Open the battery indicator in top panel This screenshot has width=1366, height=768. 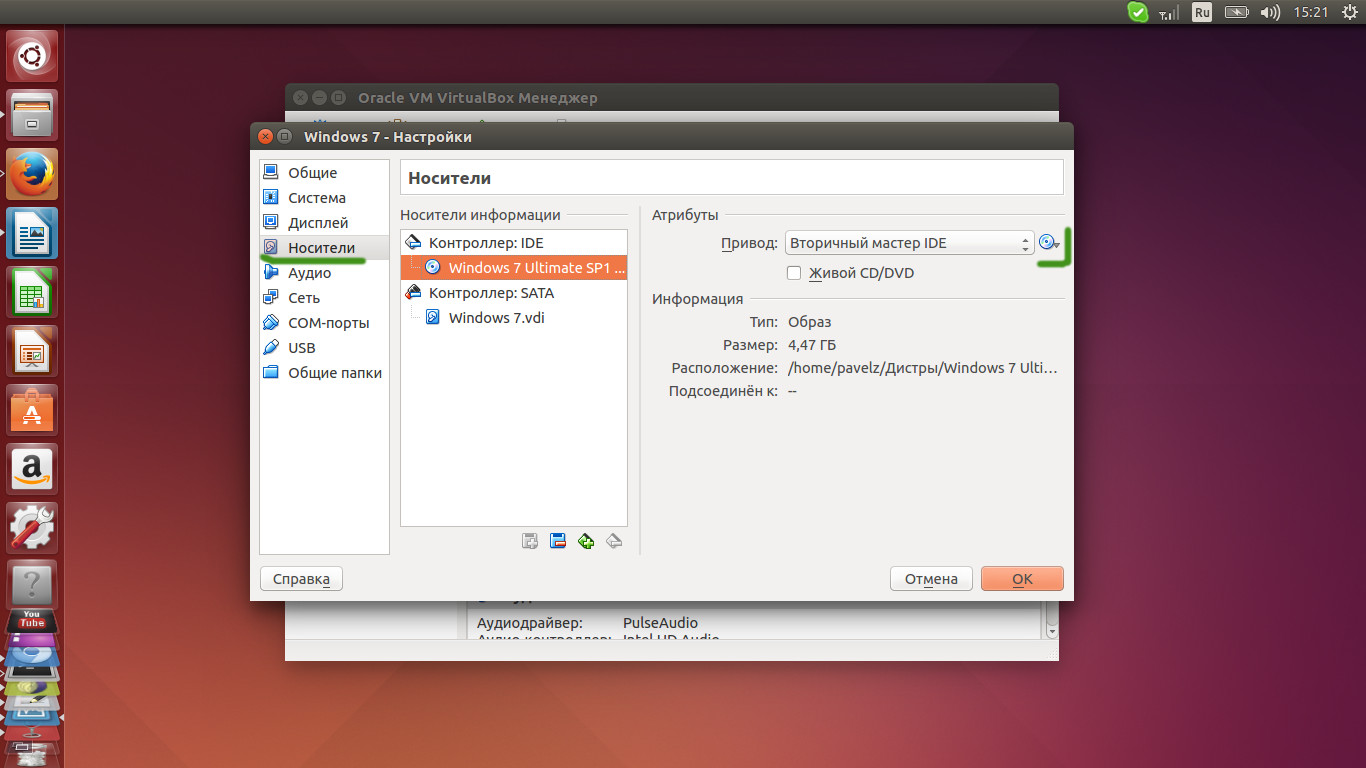pos(1237,12)
